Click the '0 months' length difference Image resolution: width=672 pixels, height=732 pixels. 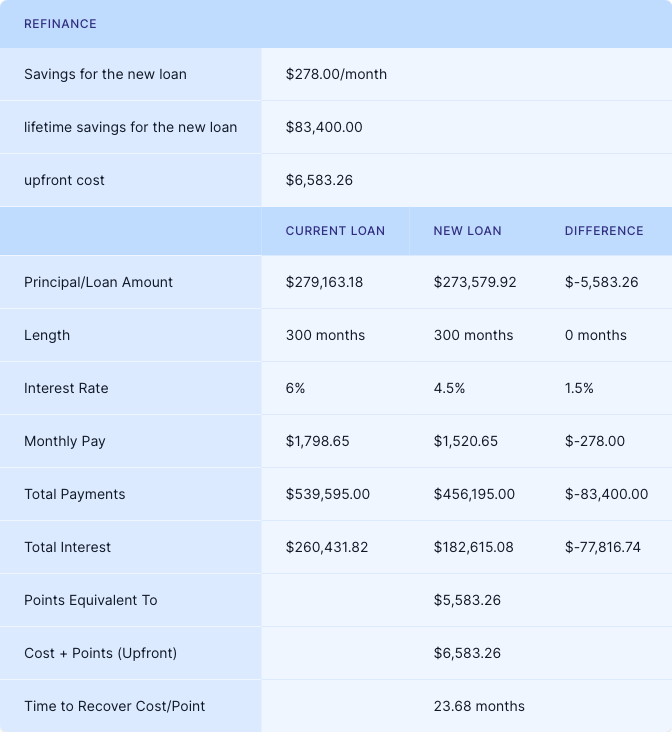click(596, 335)
